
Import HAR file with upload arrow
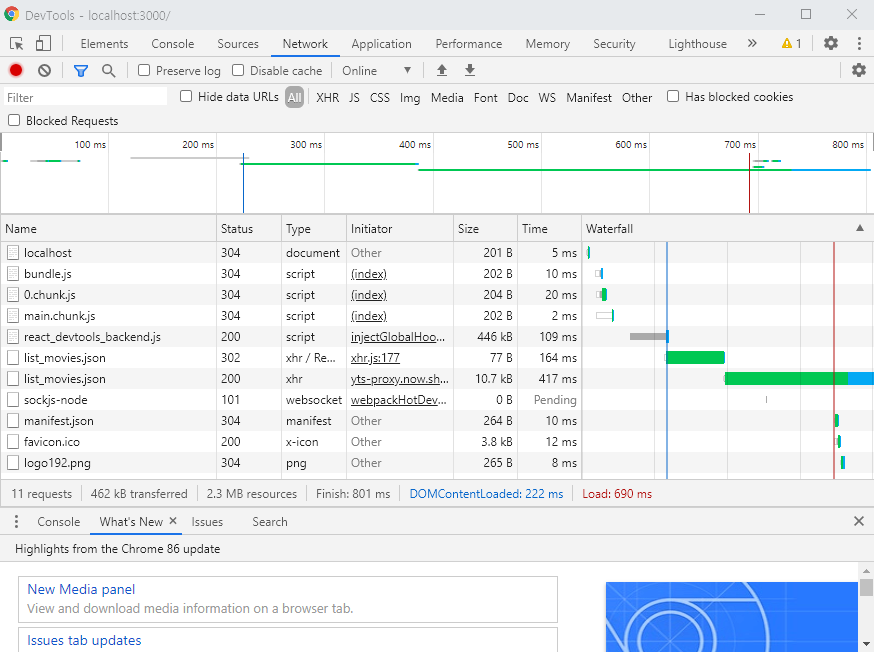tap(441, 70)
